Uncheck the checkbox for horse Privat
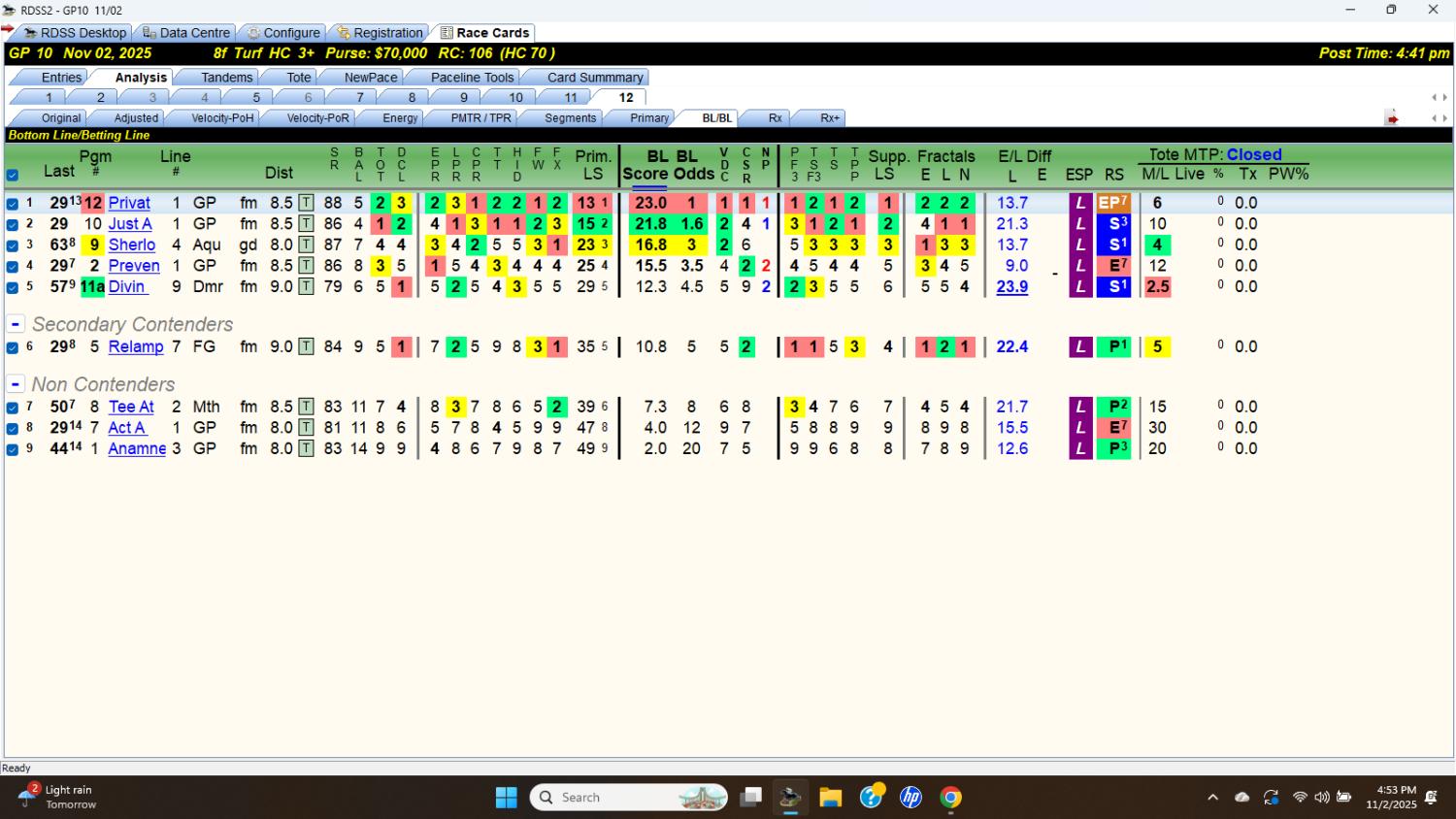1456x819 pixels. coord(13,204)
